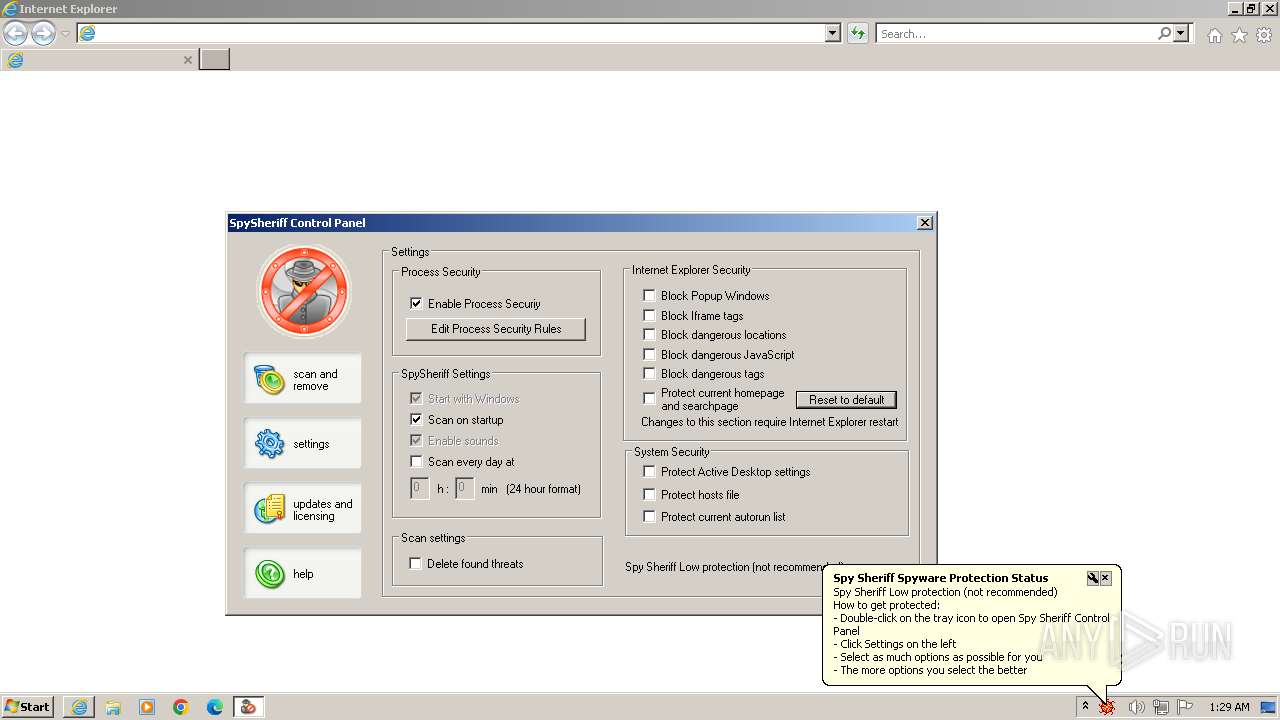The height and width of the screenshot is (720, 1280).
Task: Open the network tray icon
Action: click(x=1160, y=707)
